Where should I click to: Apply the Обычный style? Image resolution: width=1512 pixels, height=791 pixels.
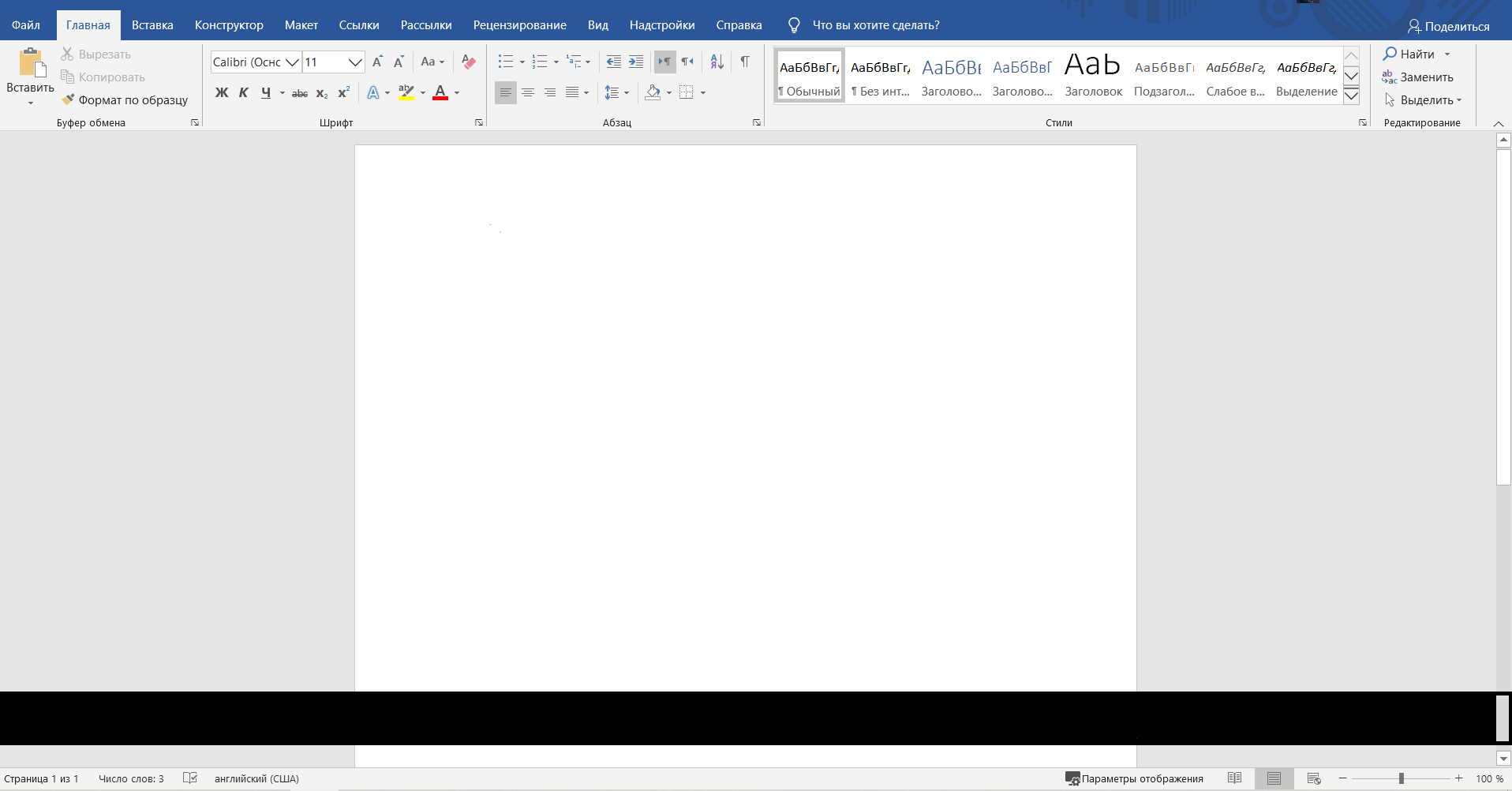tap(810, 76)
